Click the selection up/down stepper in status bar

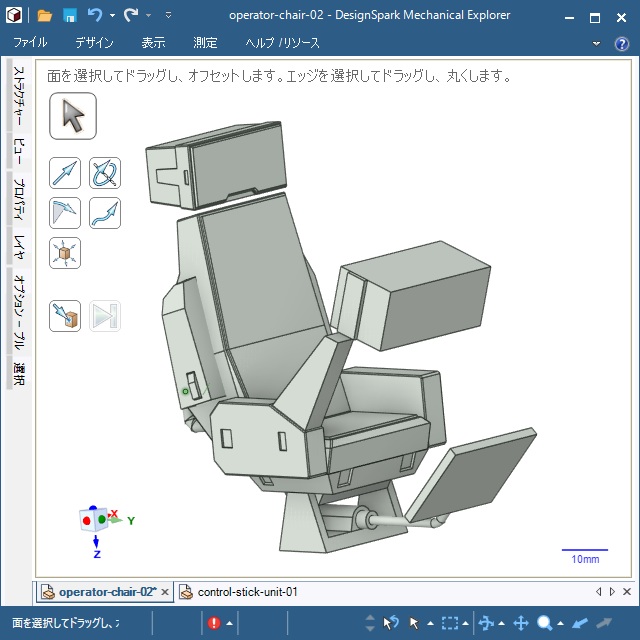pyautogui.click(x=370, y=623)
